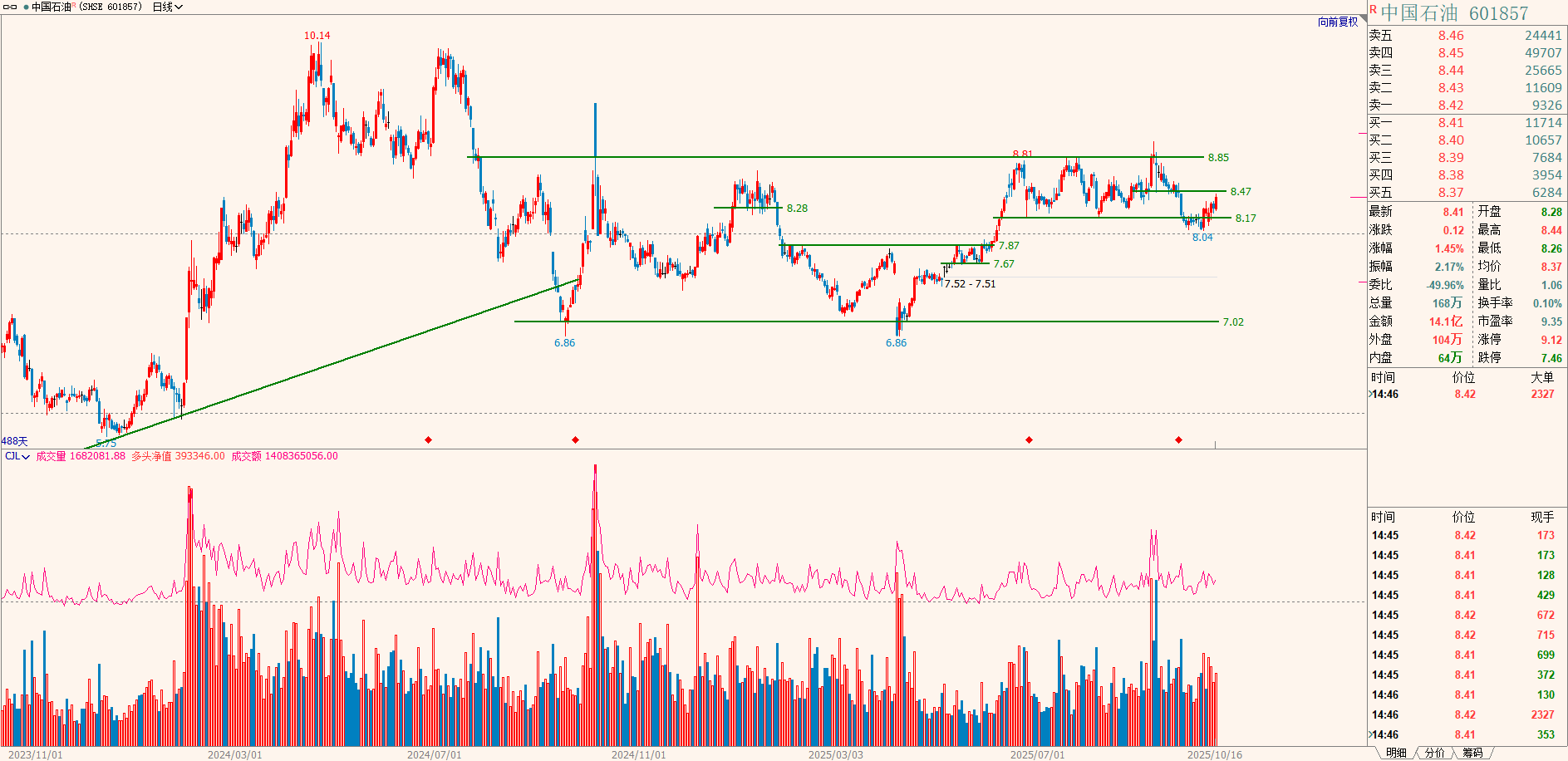
Task: Select the 8.85 horizontal resistance line label
Action: pos(1218,158)
